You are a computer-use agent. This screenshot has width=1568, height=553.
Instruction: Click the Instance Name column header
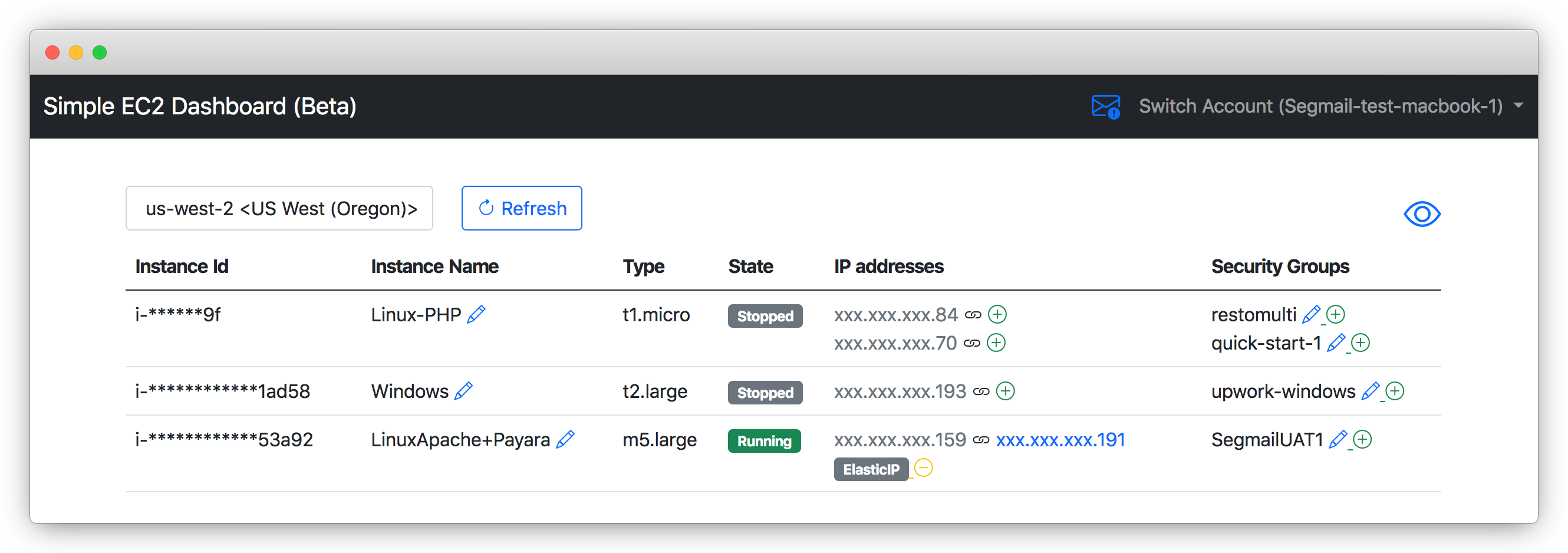tap(434, 266)
